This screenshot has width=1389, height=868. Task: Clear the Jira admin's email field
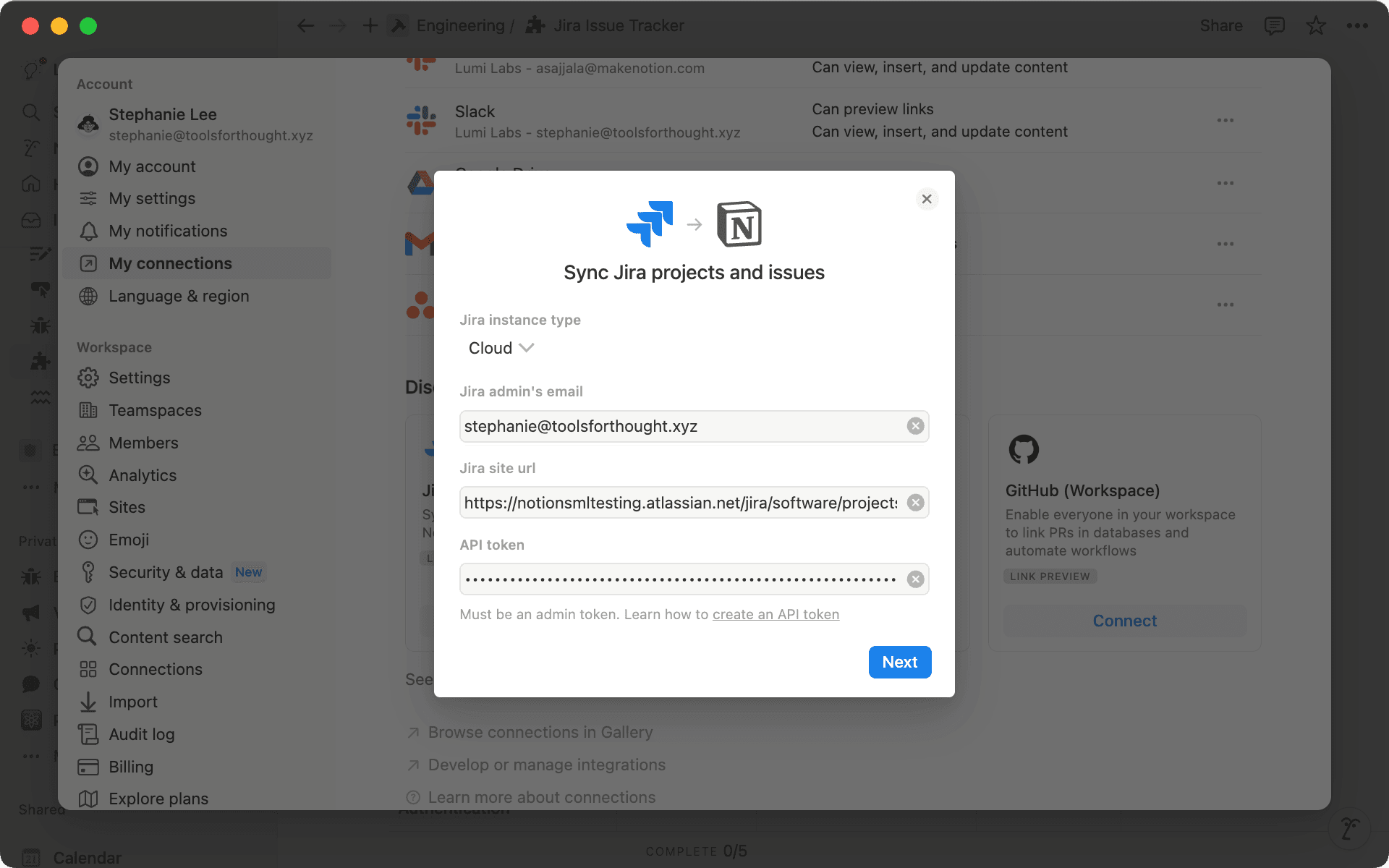[x=914, y=426]
